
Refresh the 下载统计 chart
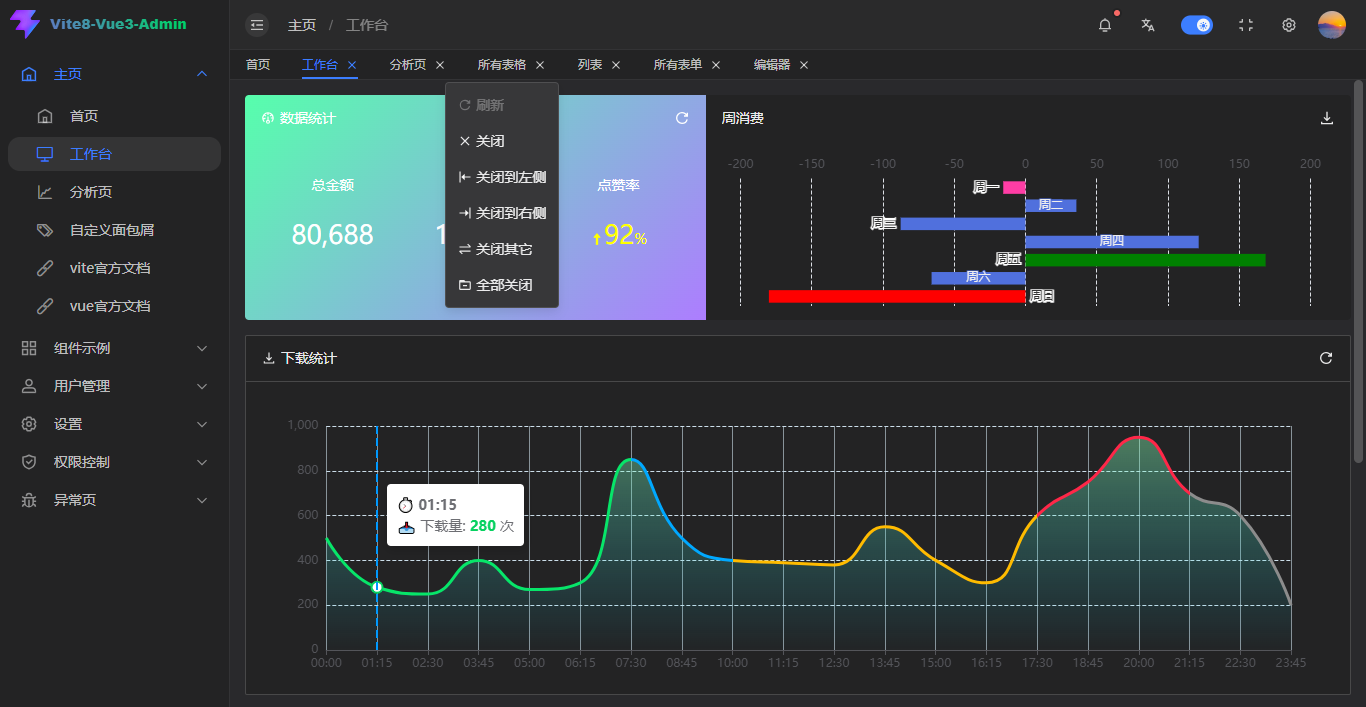coord(1326,358)
